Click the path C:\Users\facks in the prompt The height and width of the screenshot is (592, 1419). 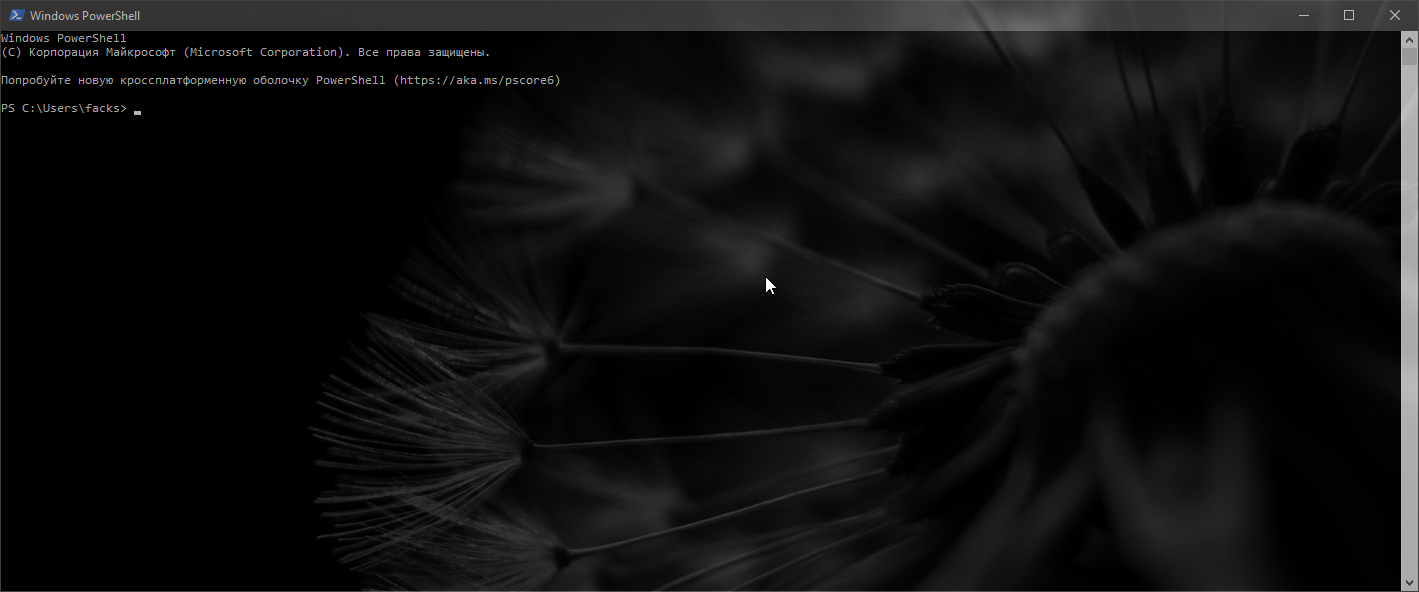73,108
